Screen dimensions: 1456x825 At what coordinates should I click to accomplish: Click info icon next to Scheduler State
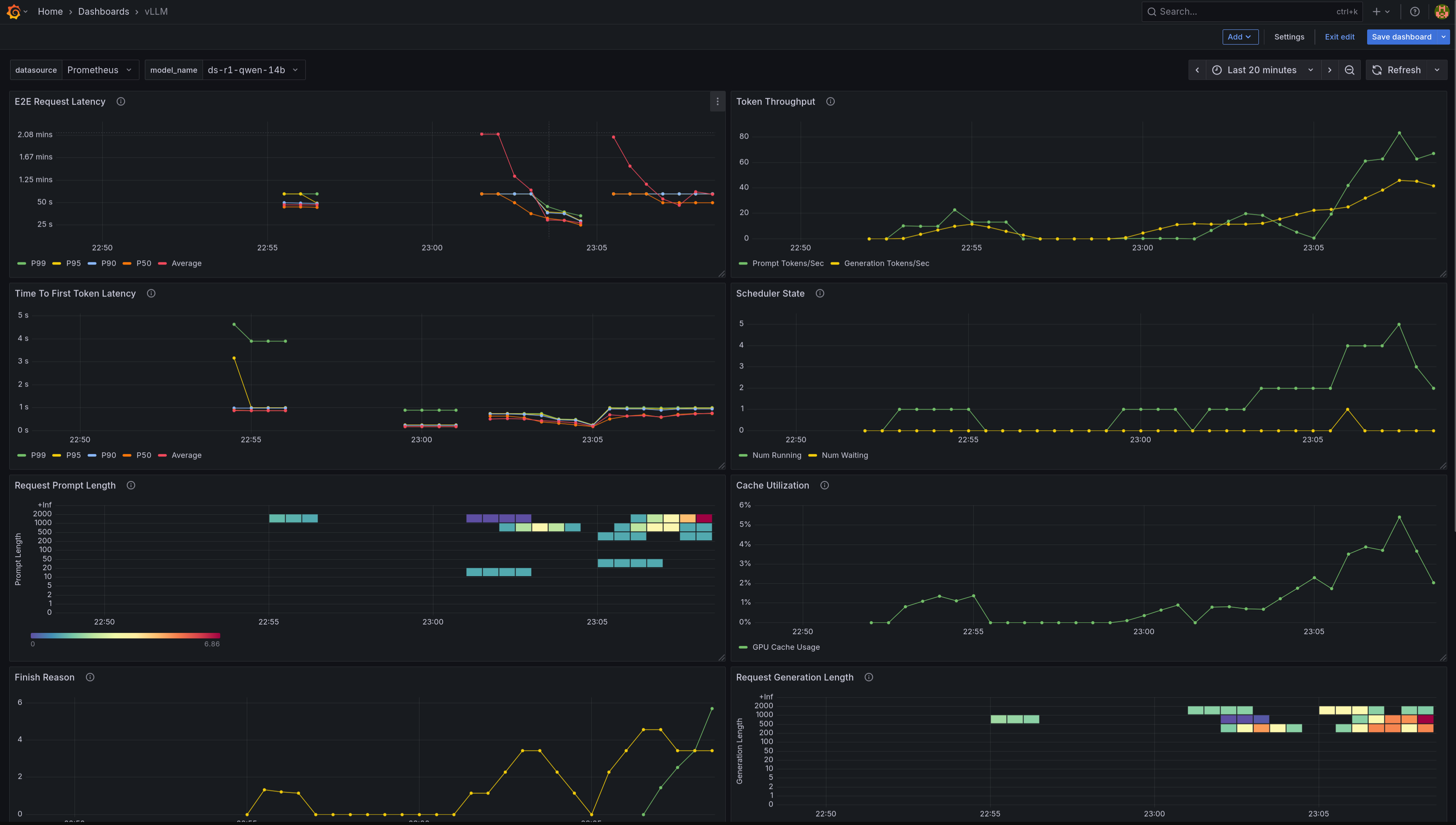coord(820,294)
